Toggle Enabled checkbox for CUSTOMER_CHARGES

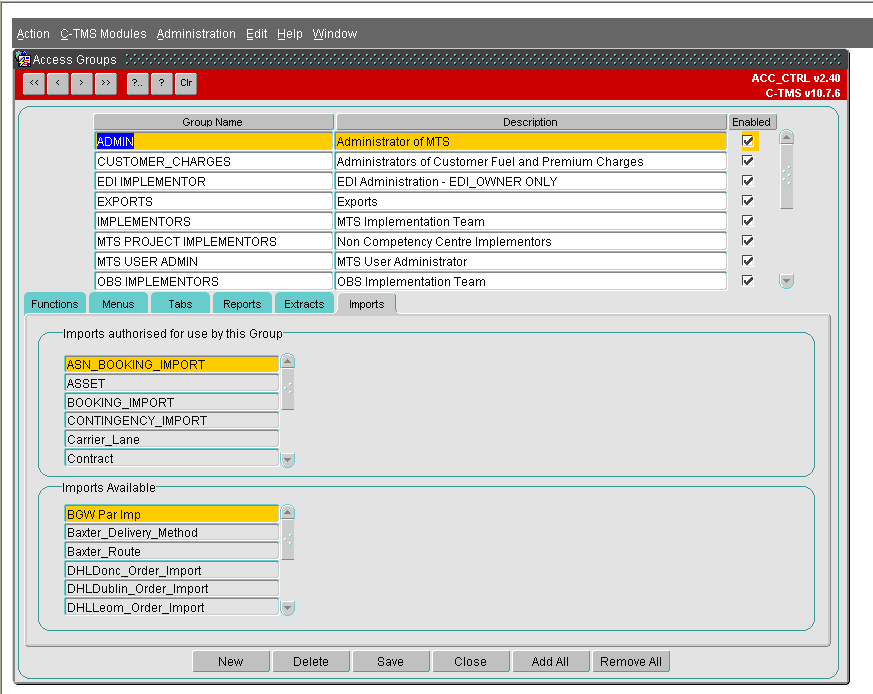(748, 161)
